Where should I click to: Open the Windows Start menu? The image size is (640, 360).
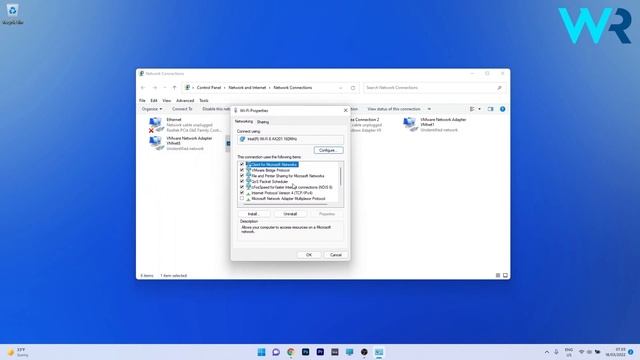click(261, 352)
